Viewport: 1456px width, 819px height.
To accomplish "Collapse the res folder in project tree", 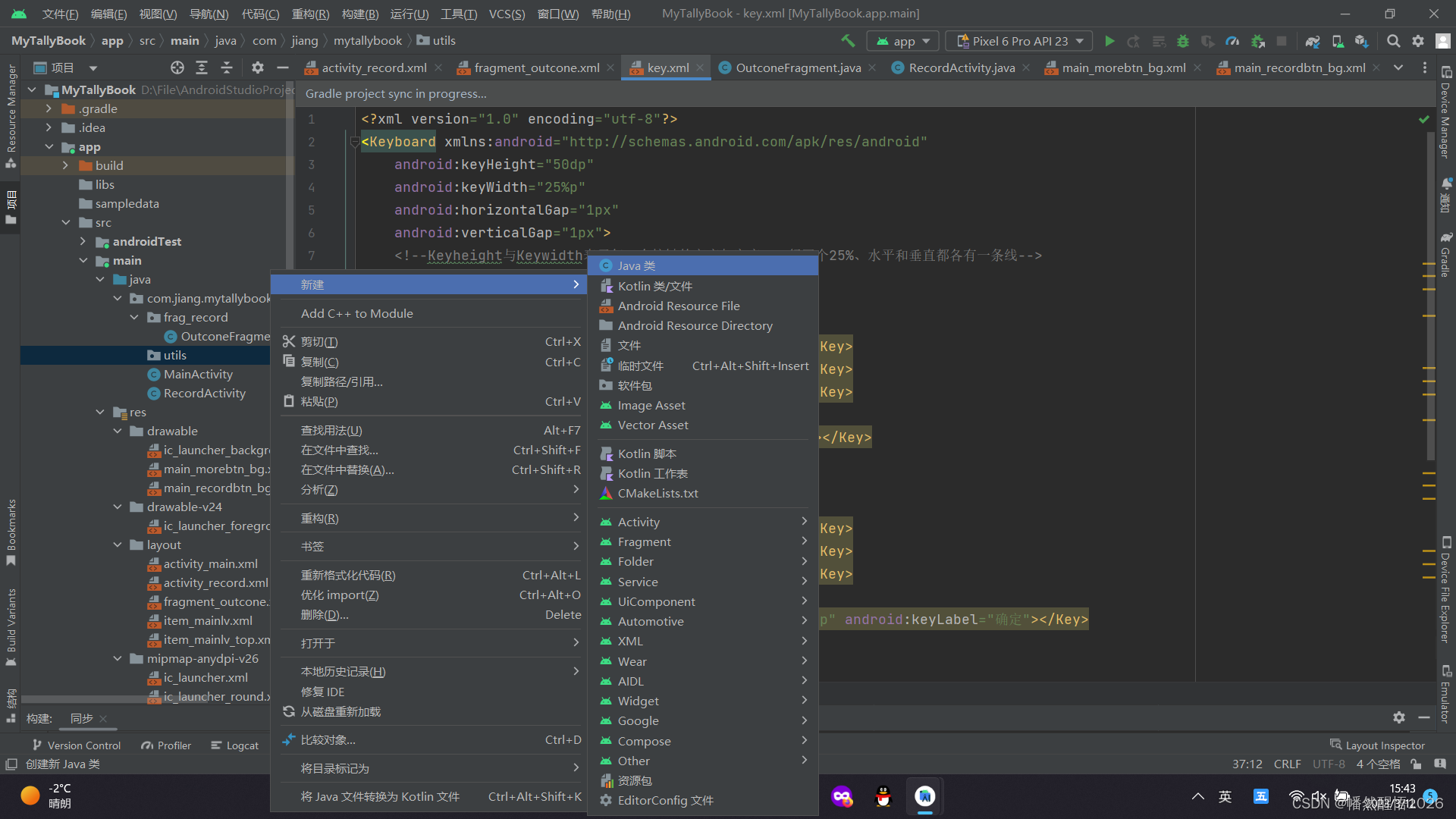I will click(100, 412).
